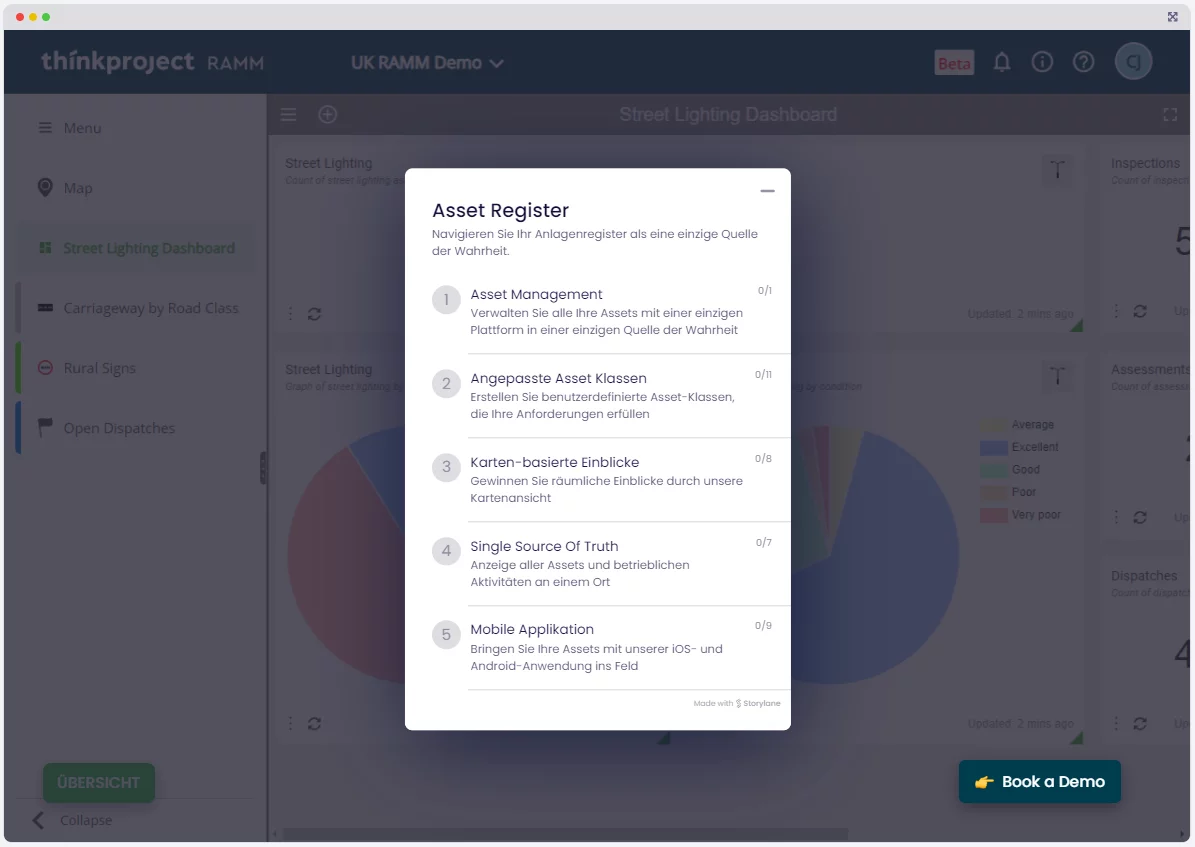The image size is (1195, 847).
Task: Expand the UK RAMM Demo dropdown
Action: (x=427, y=63)
